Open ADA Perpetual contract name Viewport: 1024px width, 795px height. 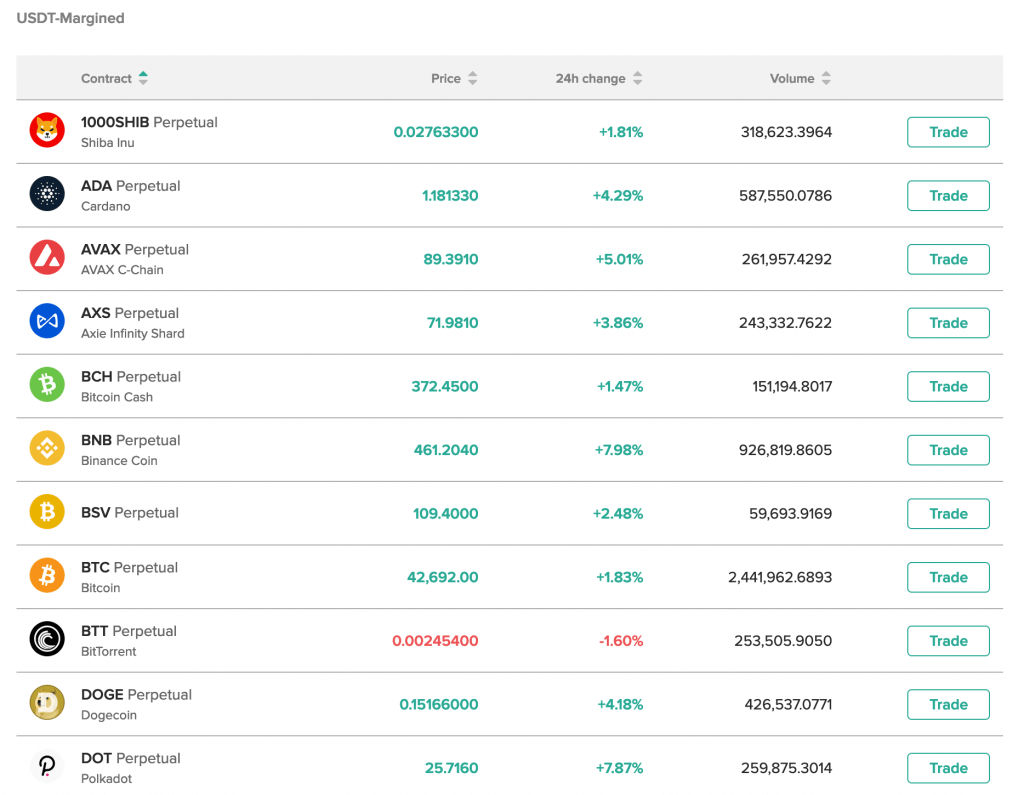[x=131, y=186]
